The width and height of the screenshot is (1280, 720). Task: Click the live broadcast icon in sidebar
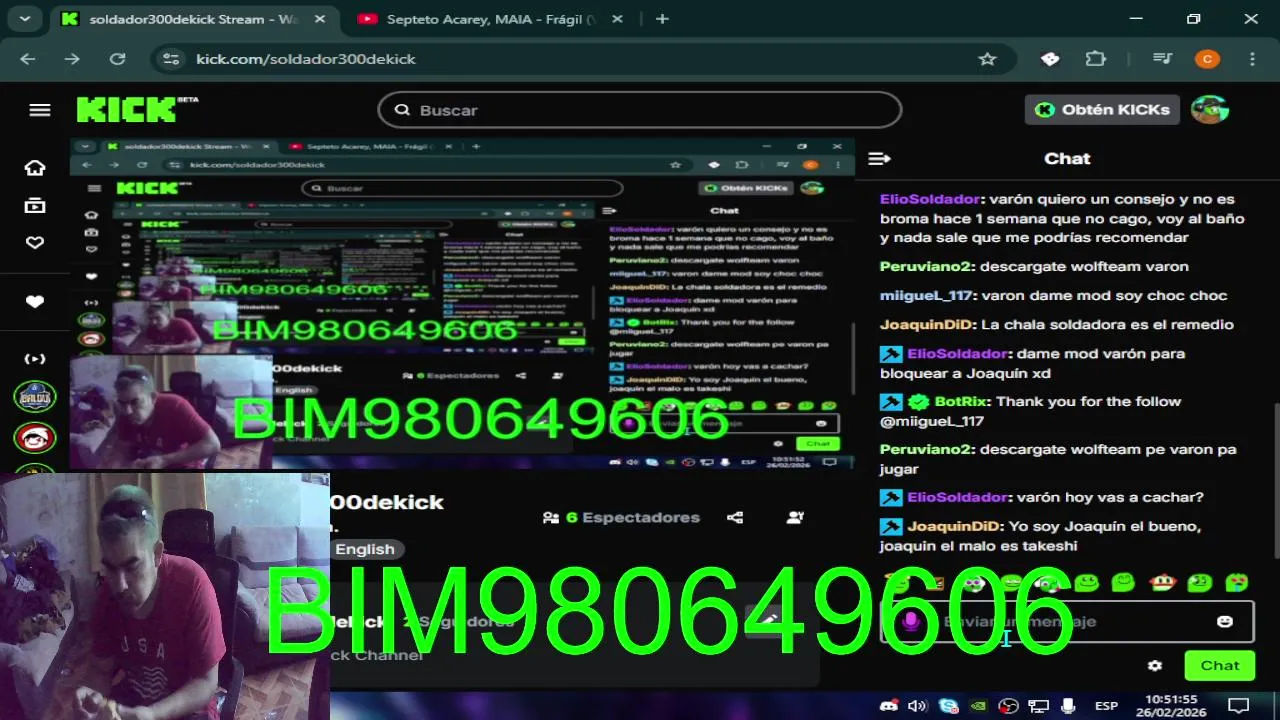[35, 359]
